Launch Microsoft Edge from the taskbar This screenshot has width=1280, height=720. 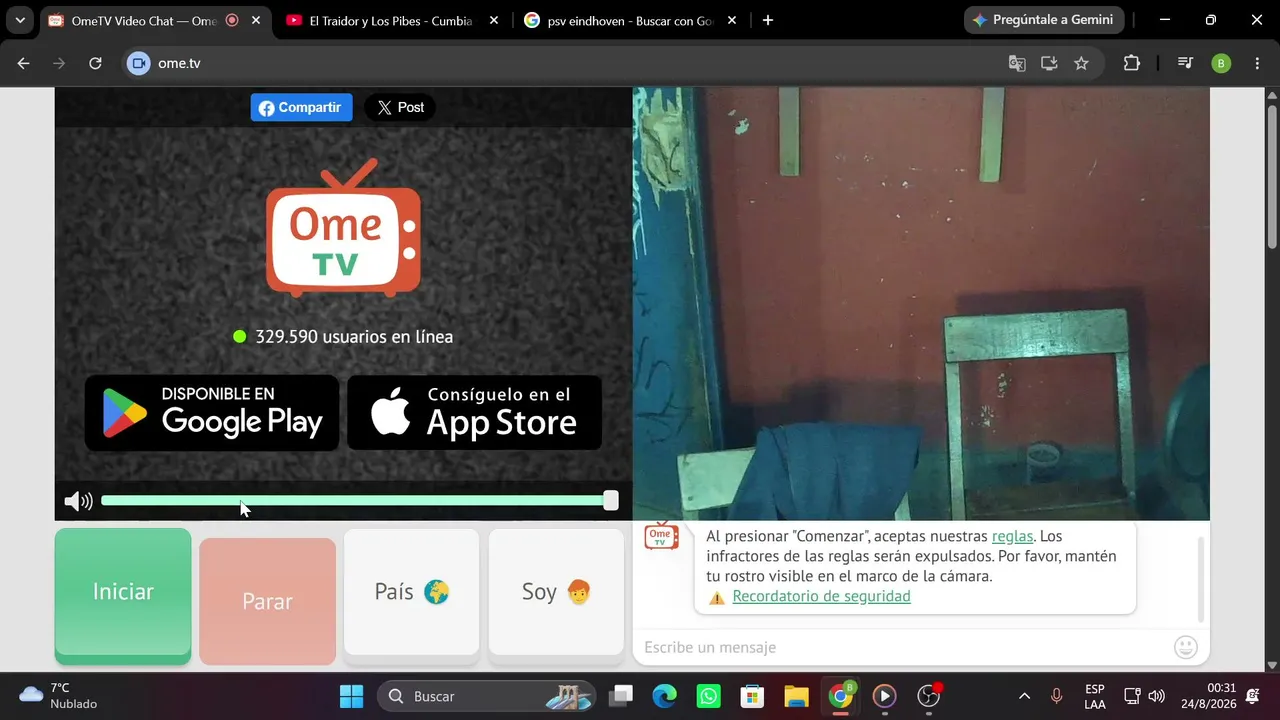(x=665, y=696)
